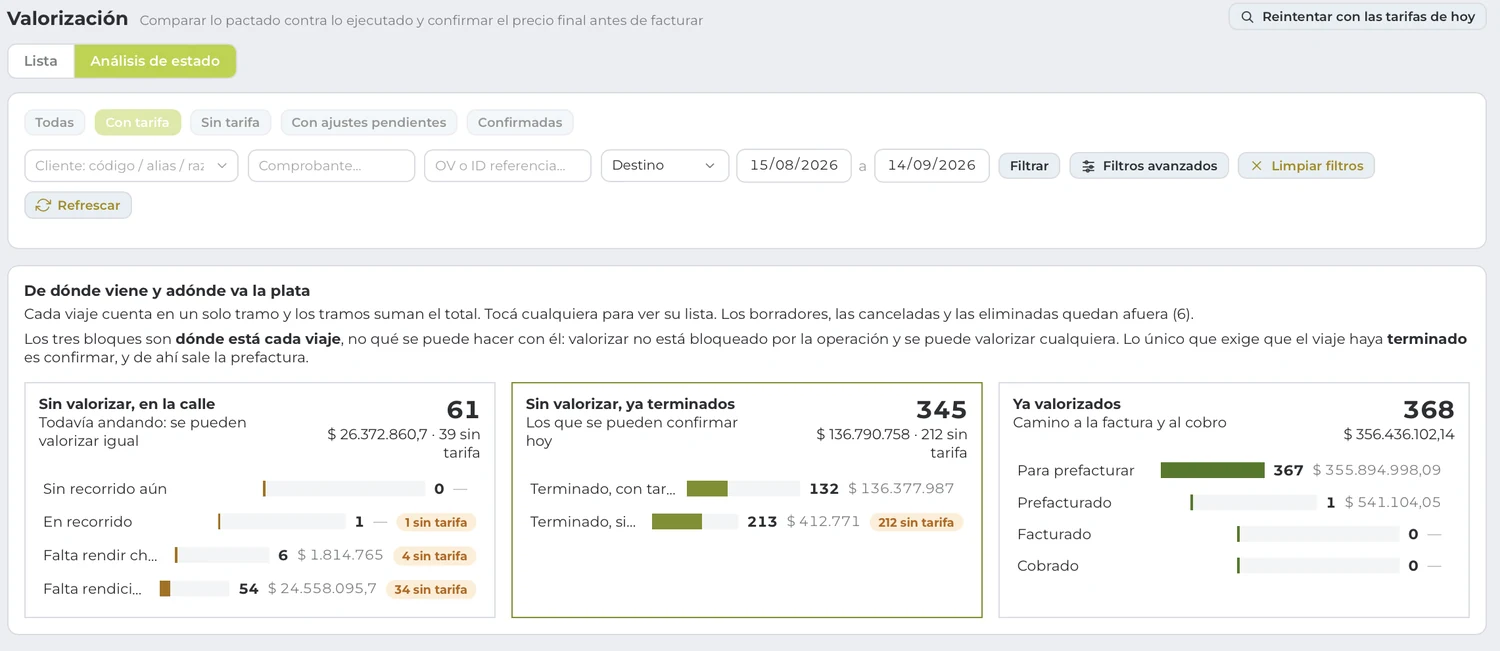Viewport: 1500px width, 651px height.
Task: Click the sliders icon in Filtros avanzados
Action: pyautogui.click(x=1088, y=166)
